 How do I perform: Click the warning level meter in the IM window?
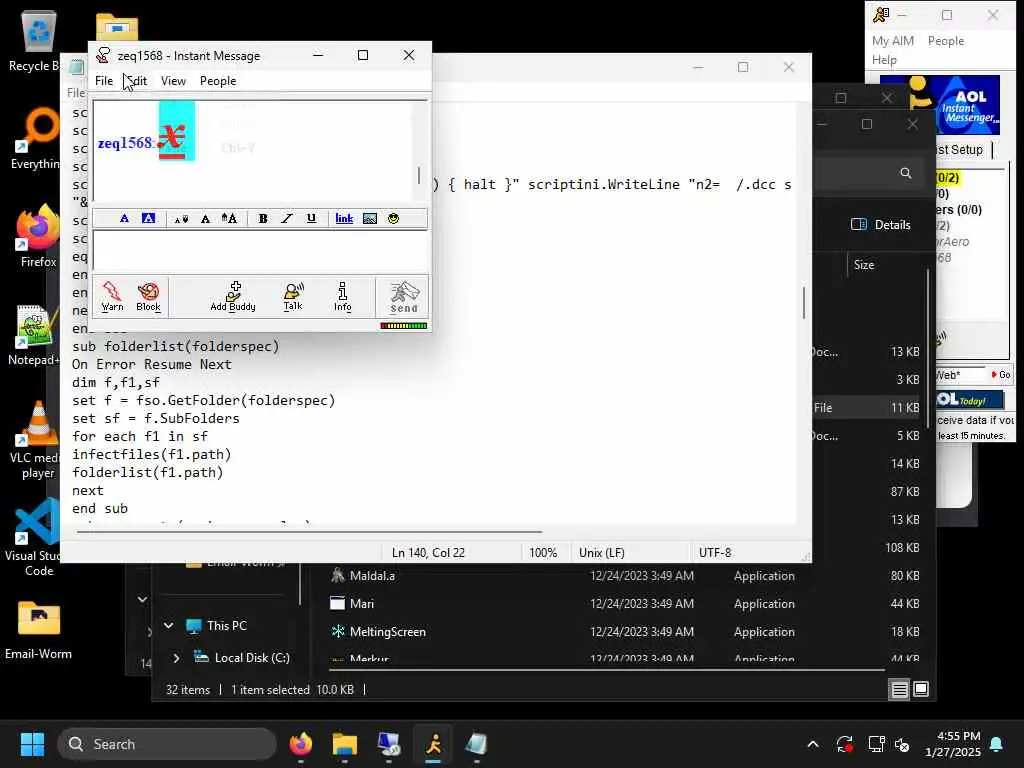(404, 325)
